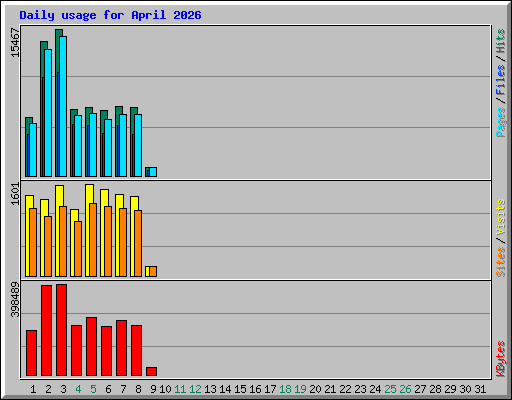Click the dark green hits bar top for day 7
This screenshot has width=512, height=400.
tap(119, 110)
